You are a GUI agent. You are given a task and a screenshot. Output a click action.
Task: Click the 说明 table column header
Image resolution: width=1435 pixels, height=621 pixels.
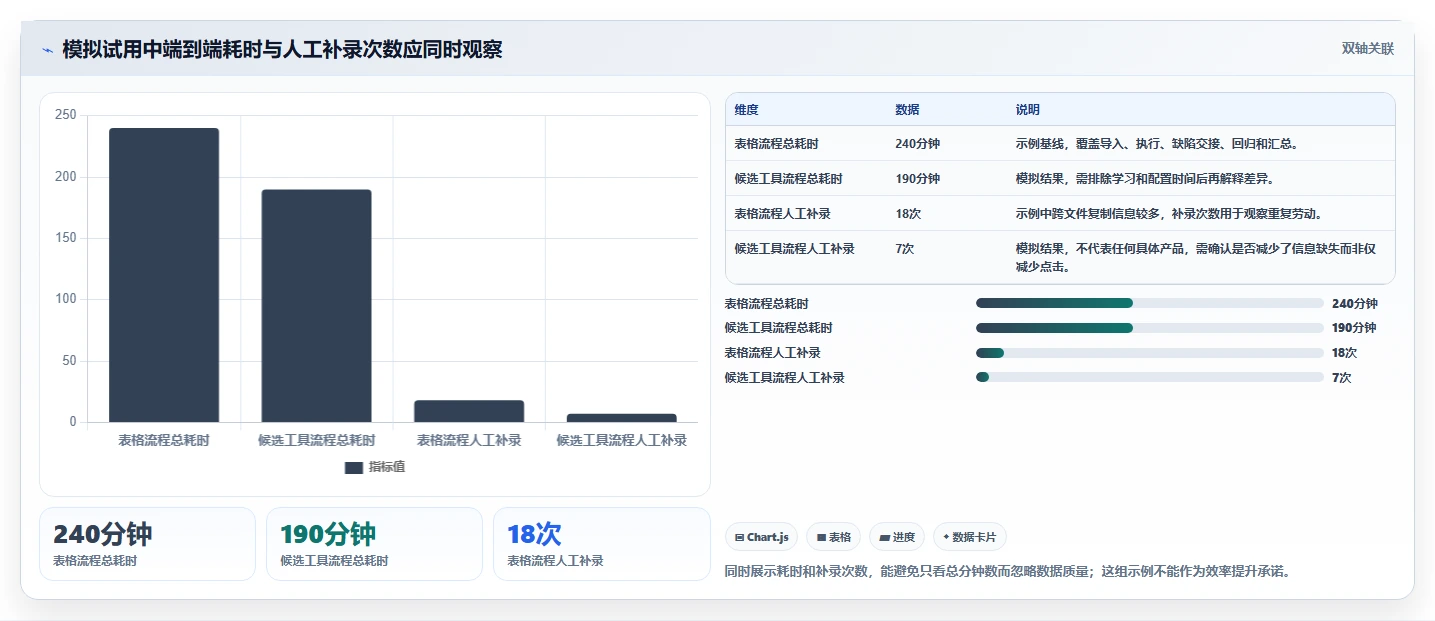pos(1027,110)
